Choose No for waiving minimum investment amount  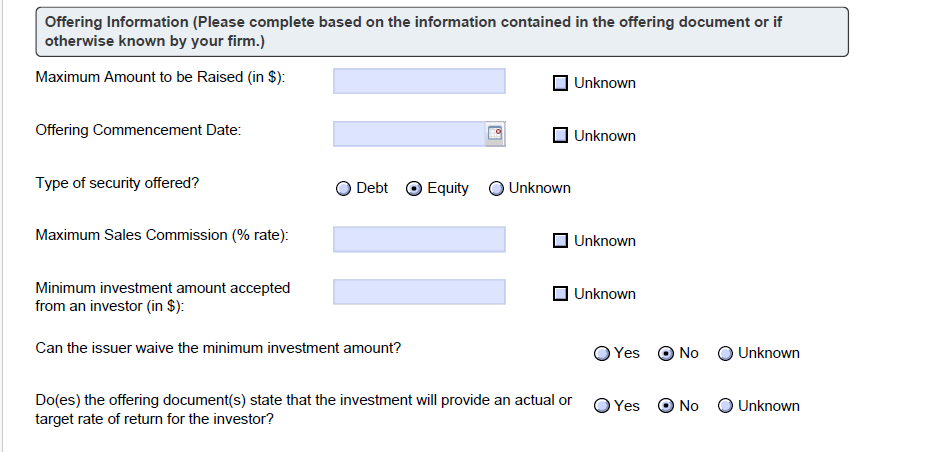coord(665,354)
